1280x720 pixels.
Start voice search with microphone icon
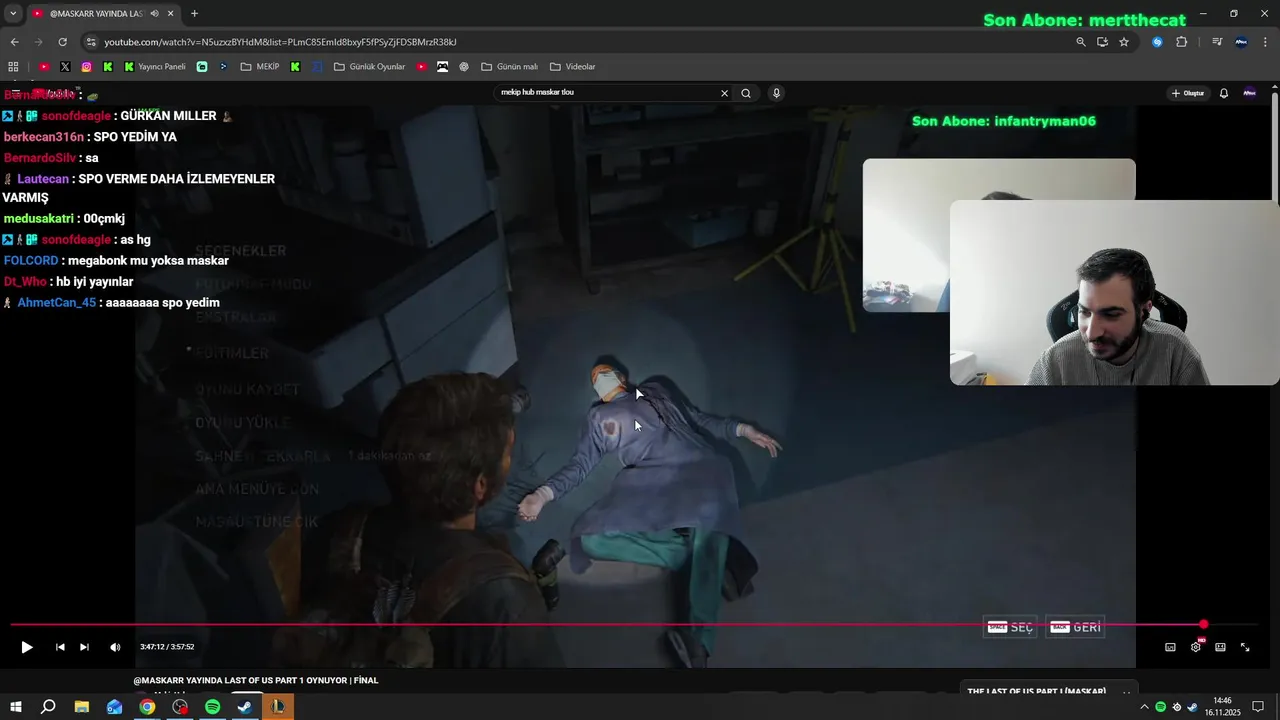(x=776, y=93)
